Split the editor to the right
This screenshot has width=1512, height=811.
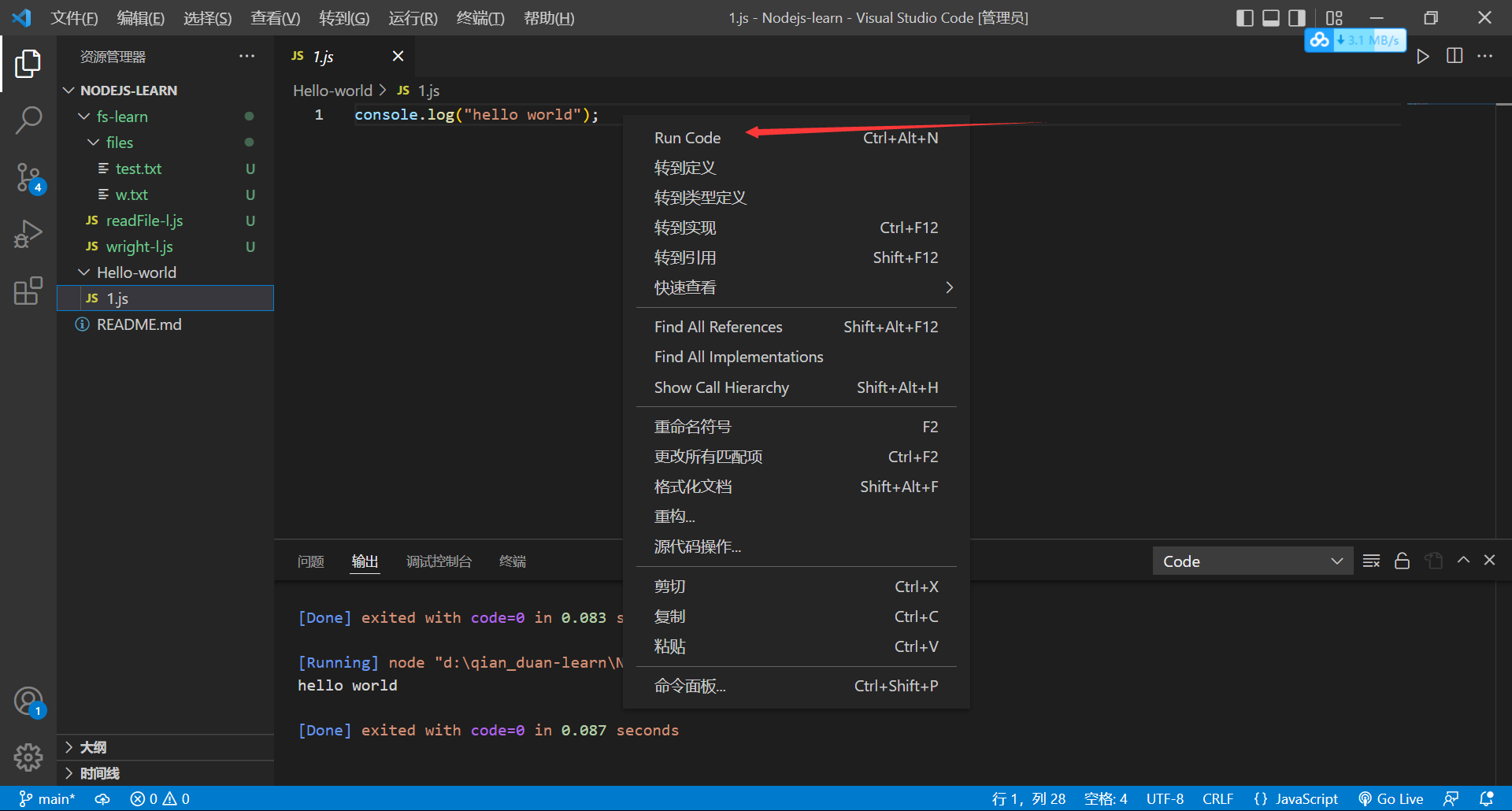1455,56
